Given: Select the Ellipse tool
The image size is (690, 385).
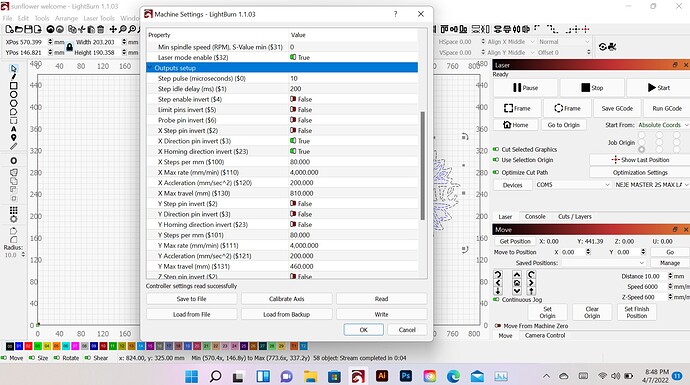Looking at the screenshot, I should click(14, 94).
